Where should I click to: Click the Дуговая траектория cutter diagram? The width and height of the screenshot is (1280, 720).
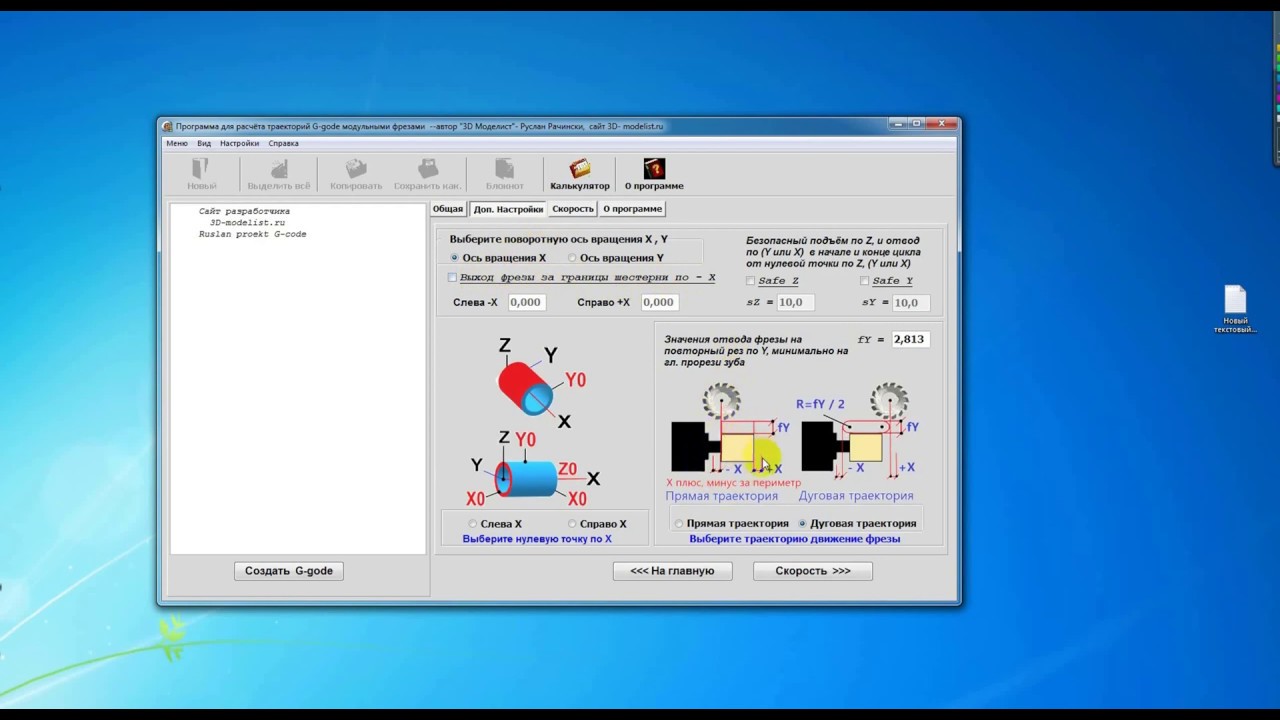[859, 431]
